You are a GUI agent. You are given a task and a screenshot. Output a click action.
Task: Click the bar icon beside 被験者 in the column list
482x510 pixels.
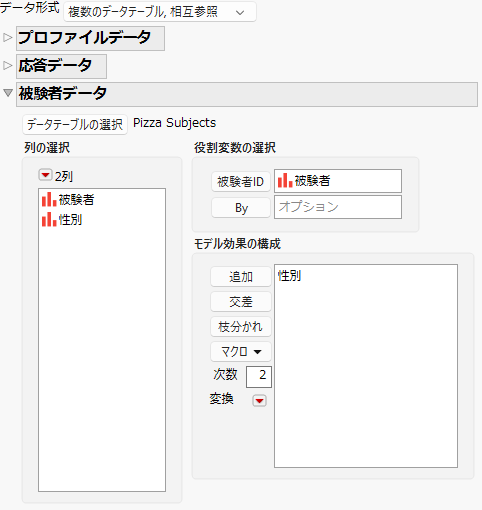coord(49,200)
